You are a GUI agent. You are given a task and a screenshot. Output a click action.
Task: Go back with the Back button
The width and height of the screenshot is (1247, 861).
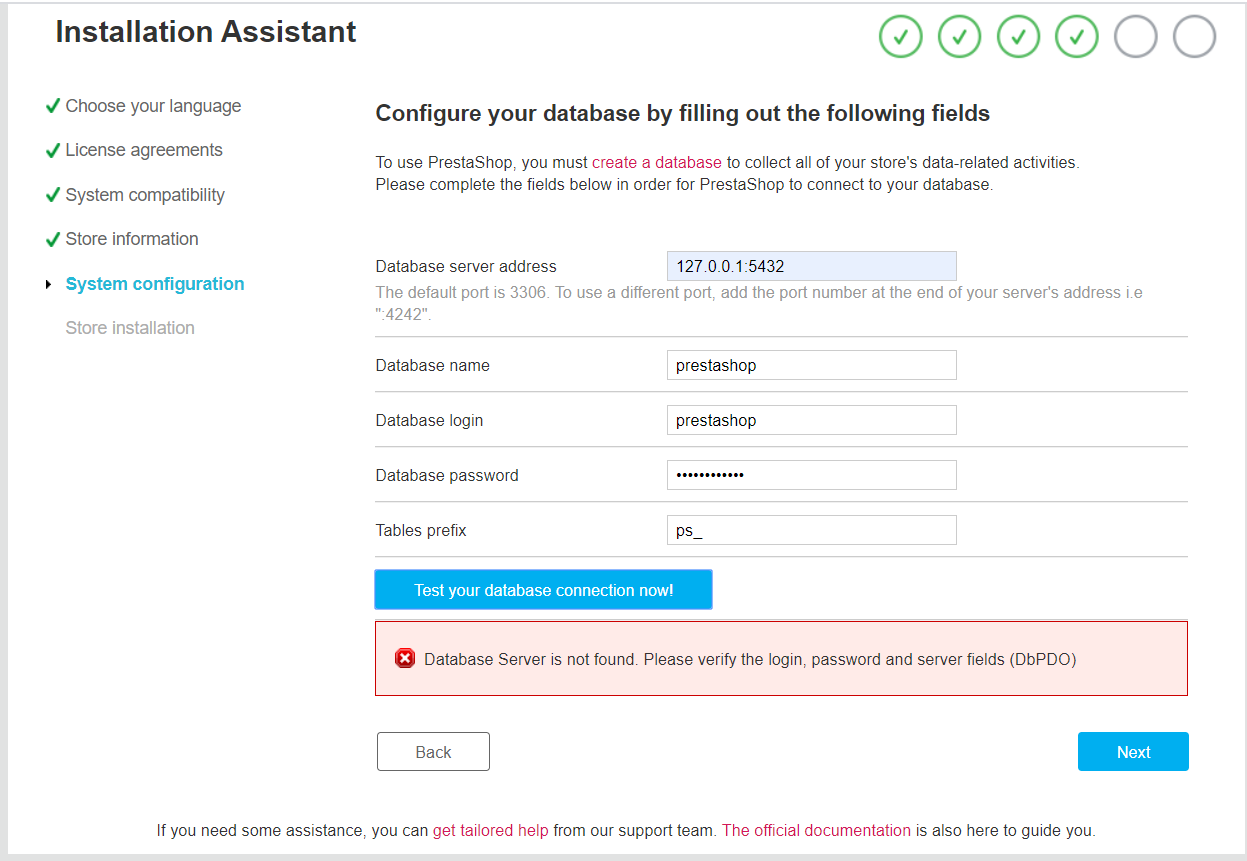tap(433, 752)
